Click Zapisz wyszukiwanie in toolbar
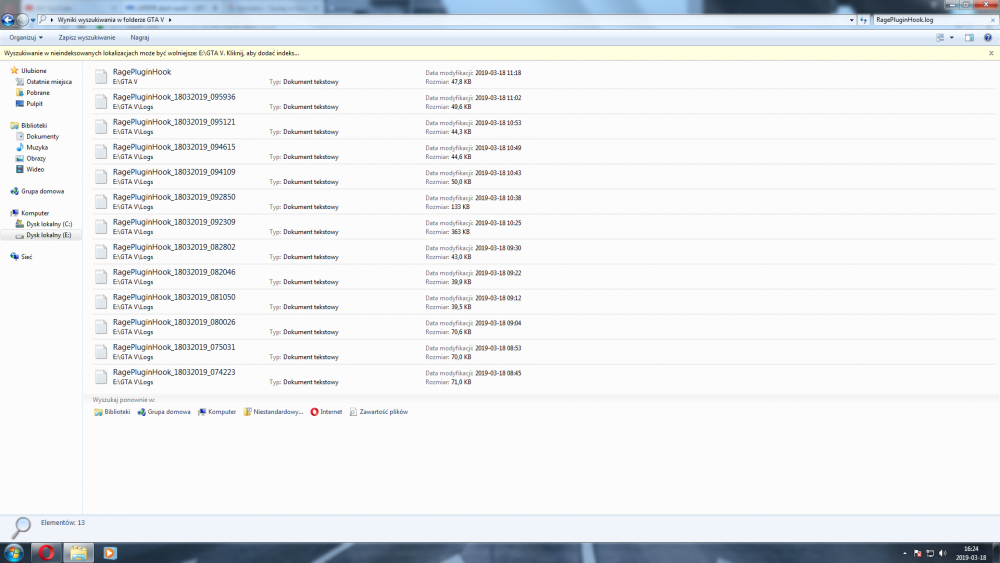 click(x=87, y=38)
